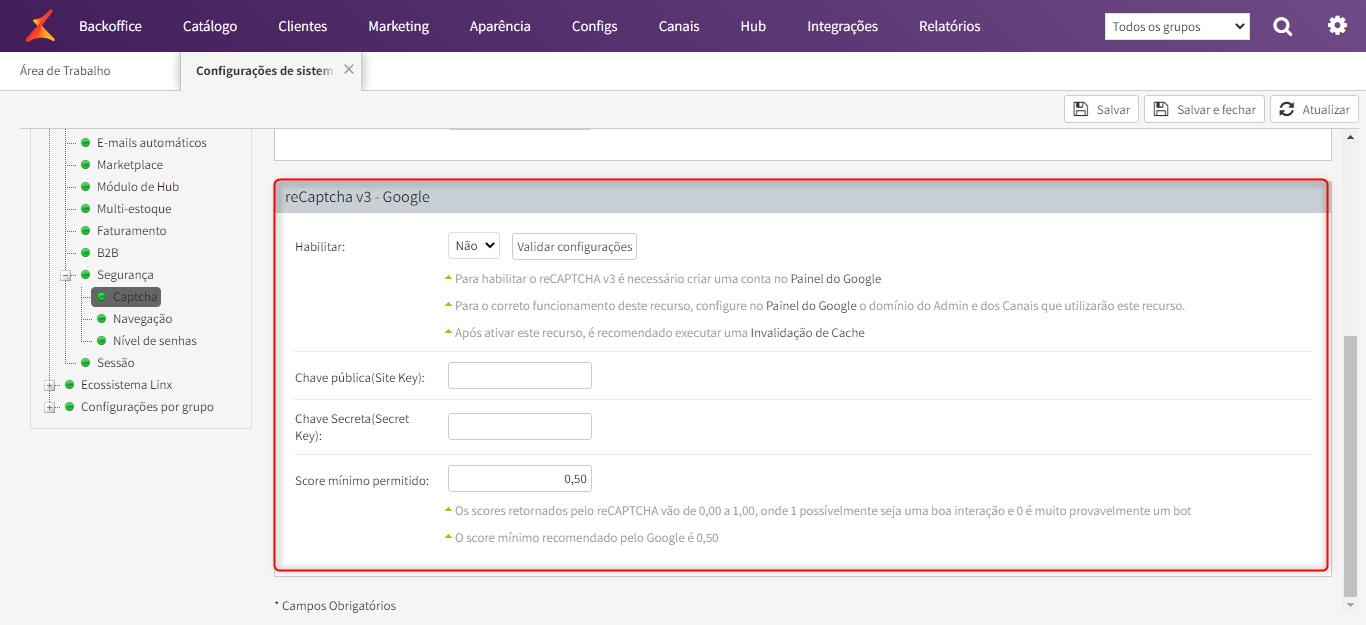Open the Relatórios menu
Viewport: 1366px width, 625px height.
(x=950, y=26)
